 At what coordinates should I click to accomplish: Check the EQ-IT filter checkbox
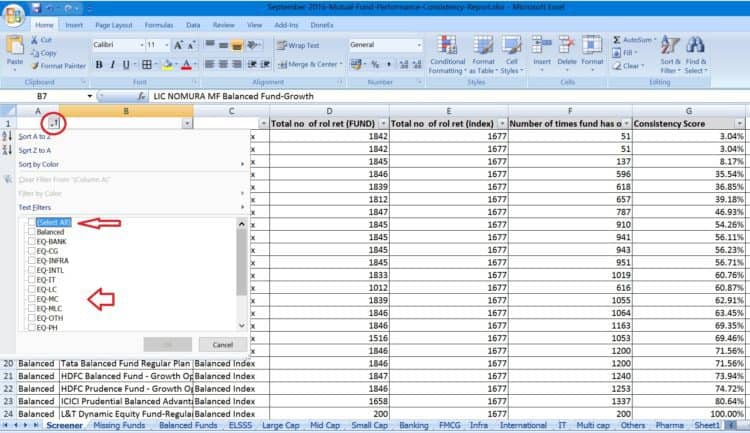(32, 279)
